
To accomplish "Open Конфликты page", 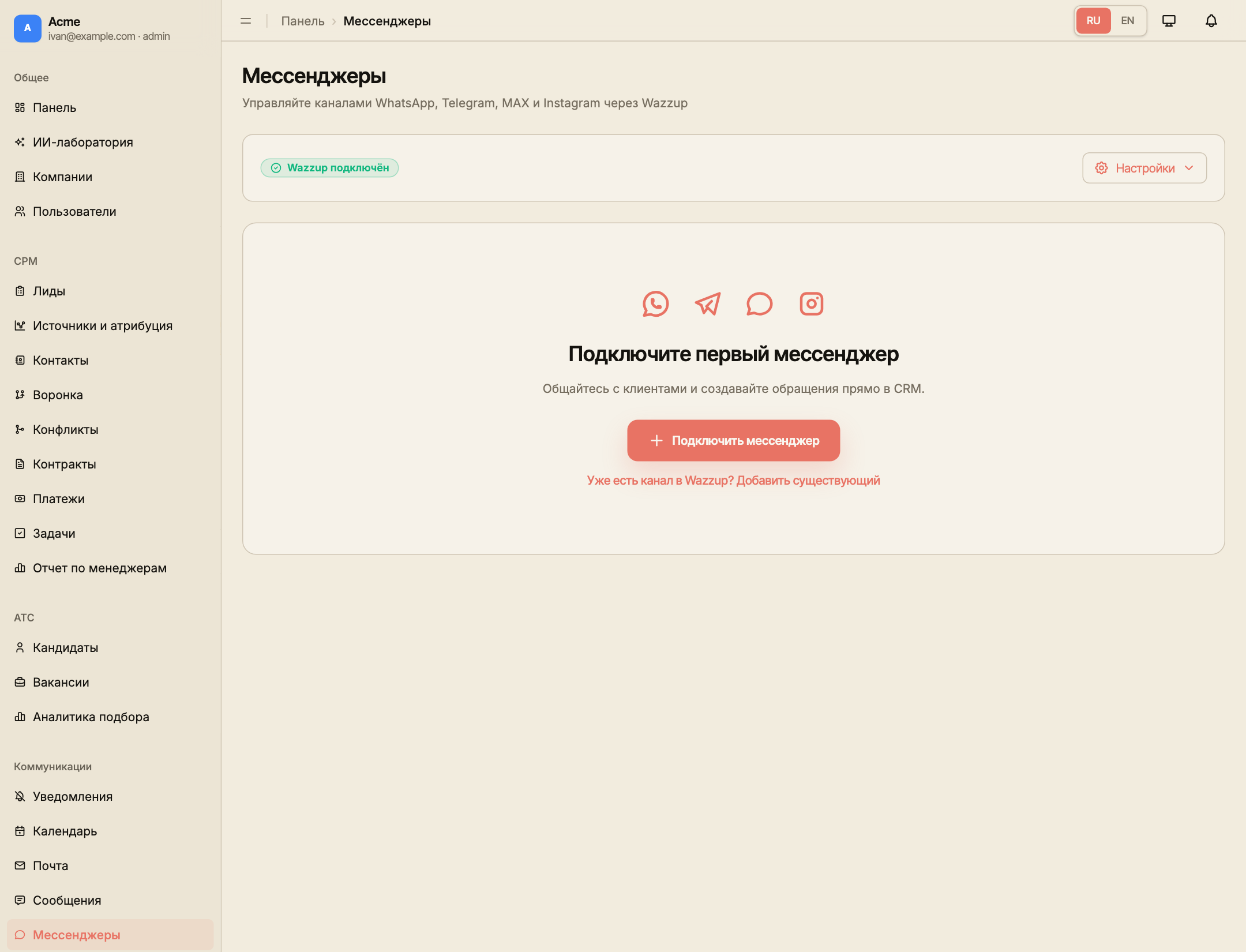I will [x=110, y=430].
